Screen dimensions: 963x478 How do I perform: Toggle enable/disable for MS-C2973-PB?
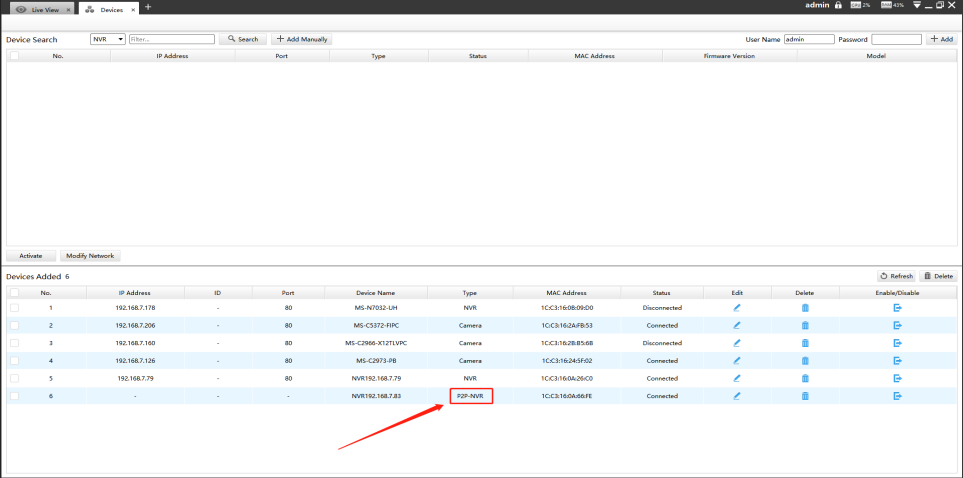pos(897,361)
